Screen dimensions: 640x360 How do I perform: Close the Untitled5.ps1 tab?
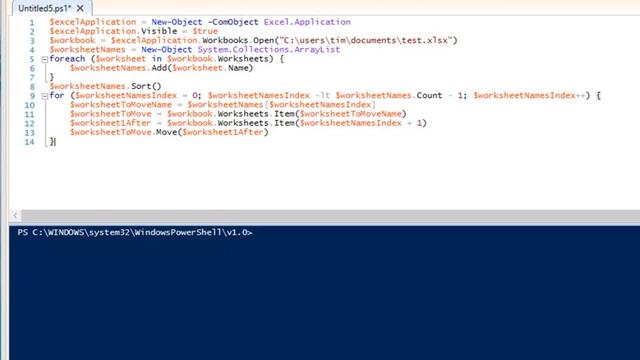[80, 8]
